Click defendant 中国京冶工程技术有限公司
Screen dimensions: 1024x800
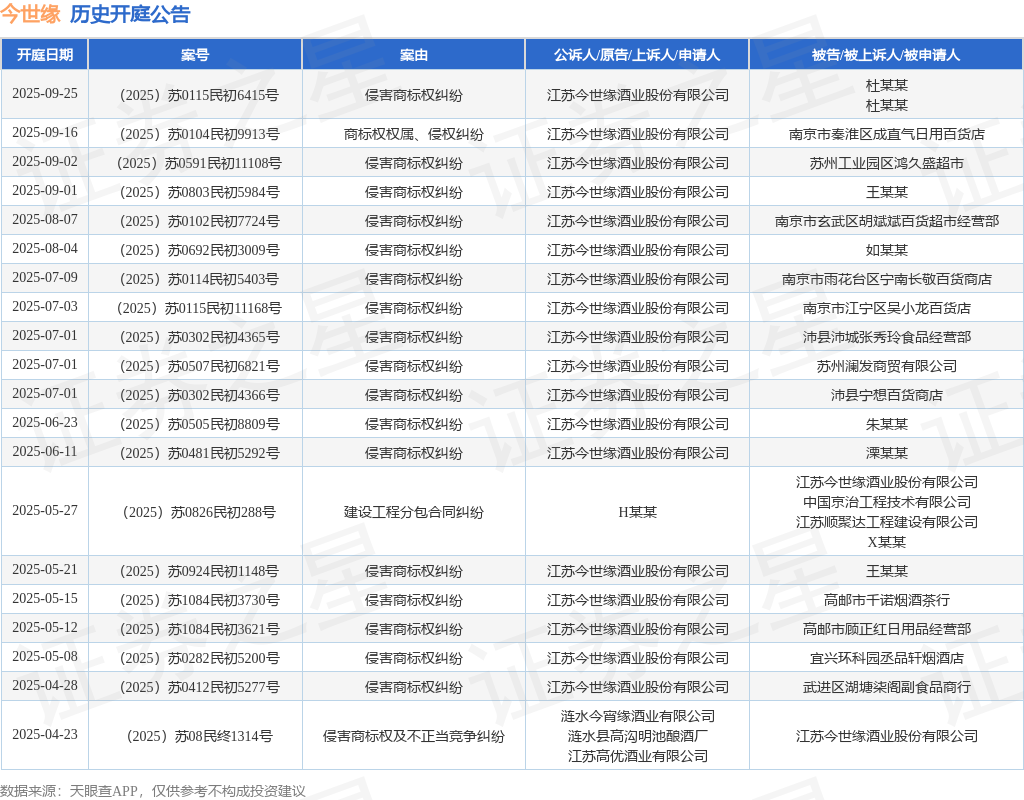tap(886, 502)
